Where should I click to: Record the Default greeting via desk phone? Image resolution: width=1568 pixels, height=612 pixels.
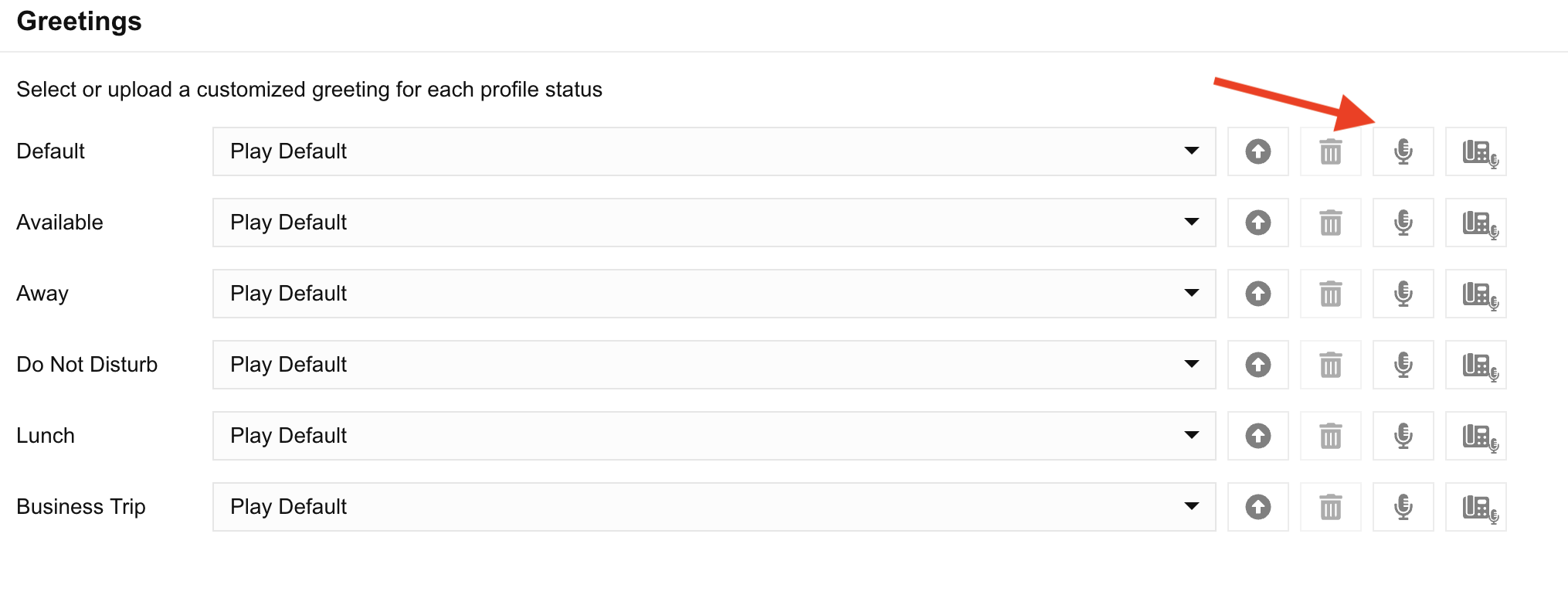pyautogui.click(x=1476, y=151)
